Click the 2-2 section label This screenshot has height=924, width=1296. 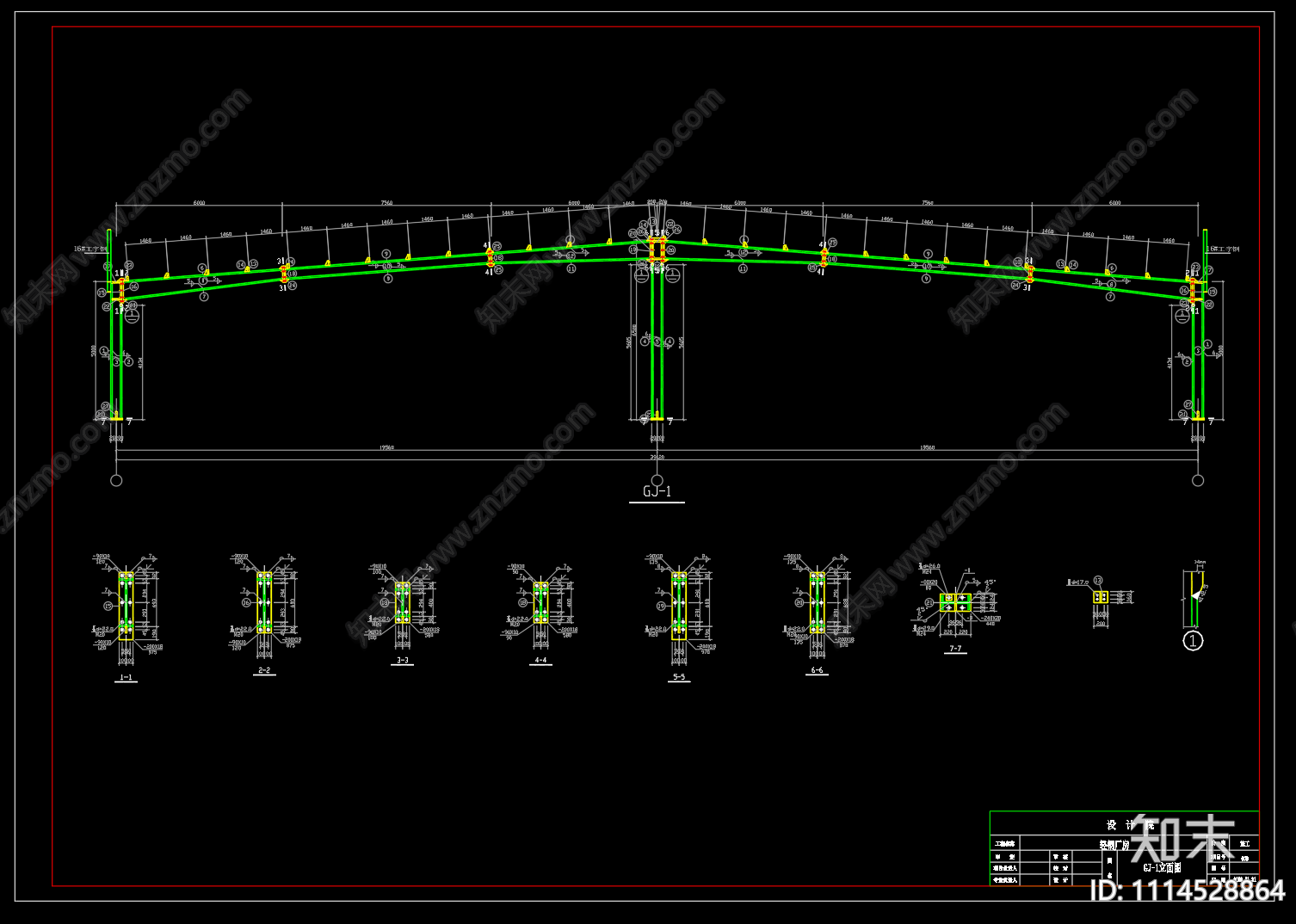coord(264,669)
